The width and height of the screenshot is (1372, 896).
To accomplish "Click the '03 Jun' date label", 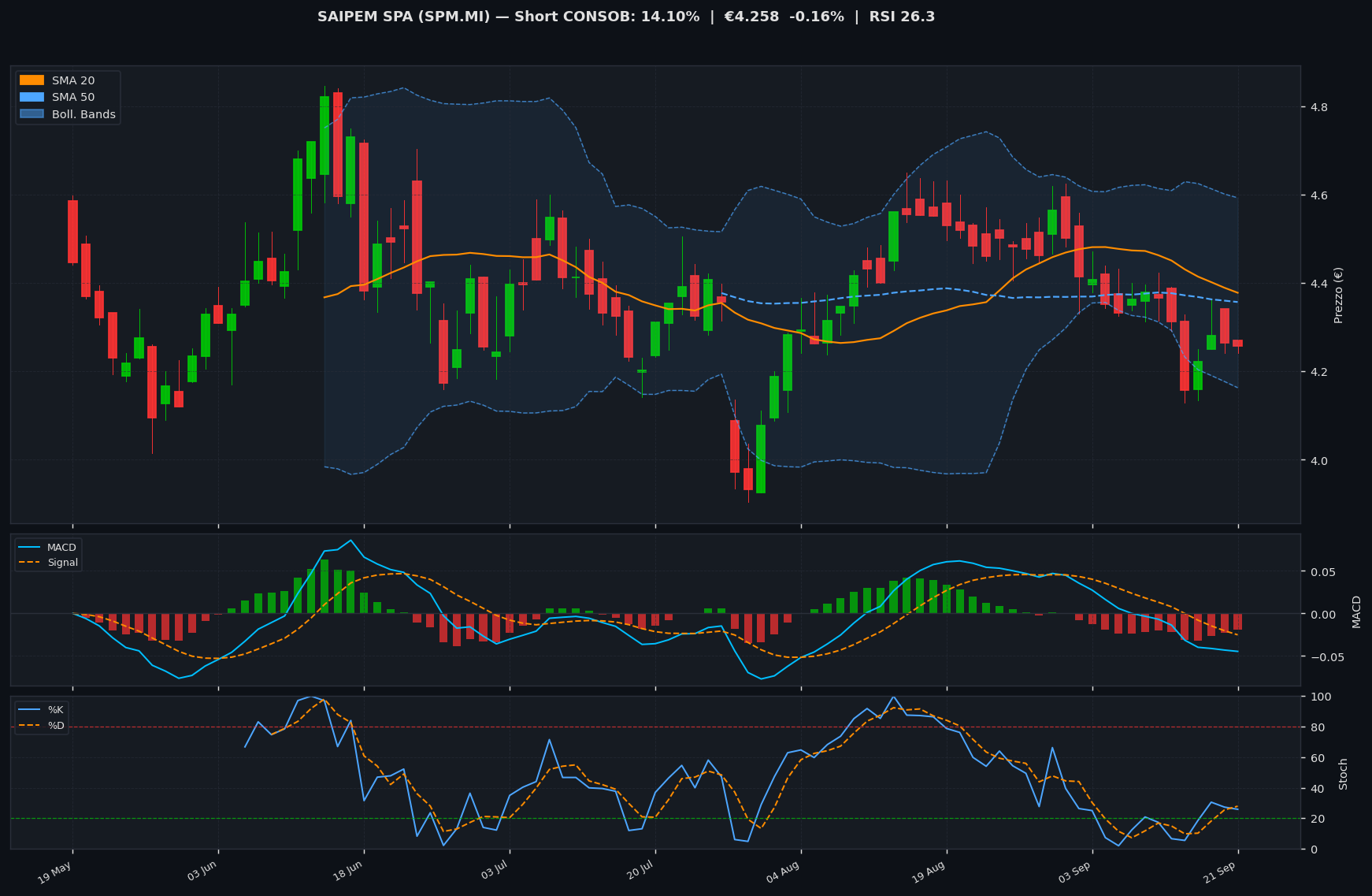I will (x=201, y=873).
